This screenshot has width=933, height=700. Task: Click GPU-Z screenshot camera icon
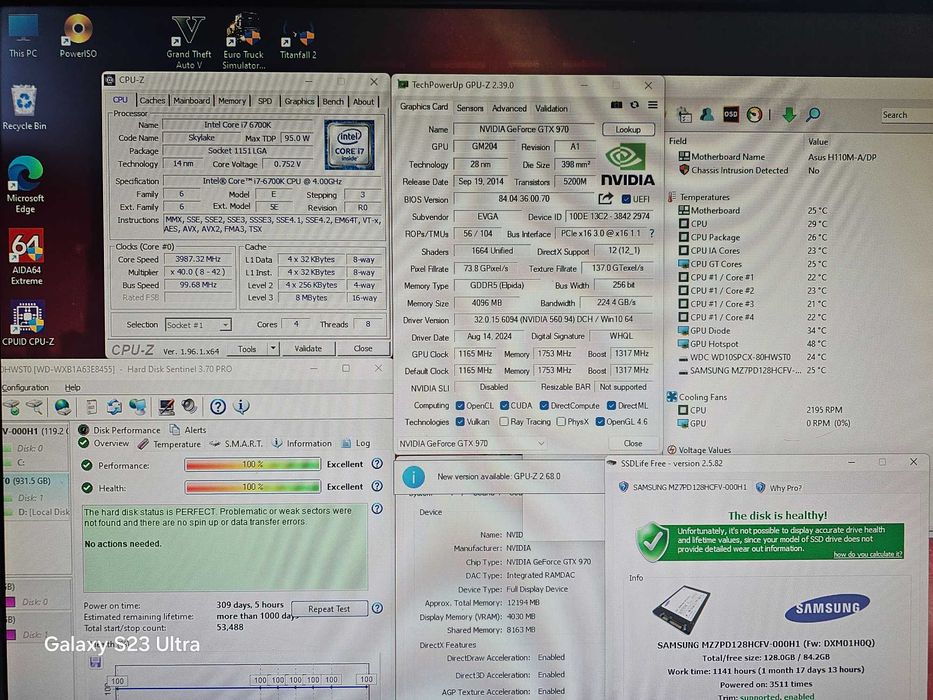click(x=616, y=105)
